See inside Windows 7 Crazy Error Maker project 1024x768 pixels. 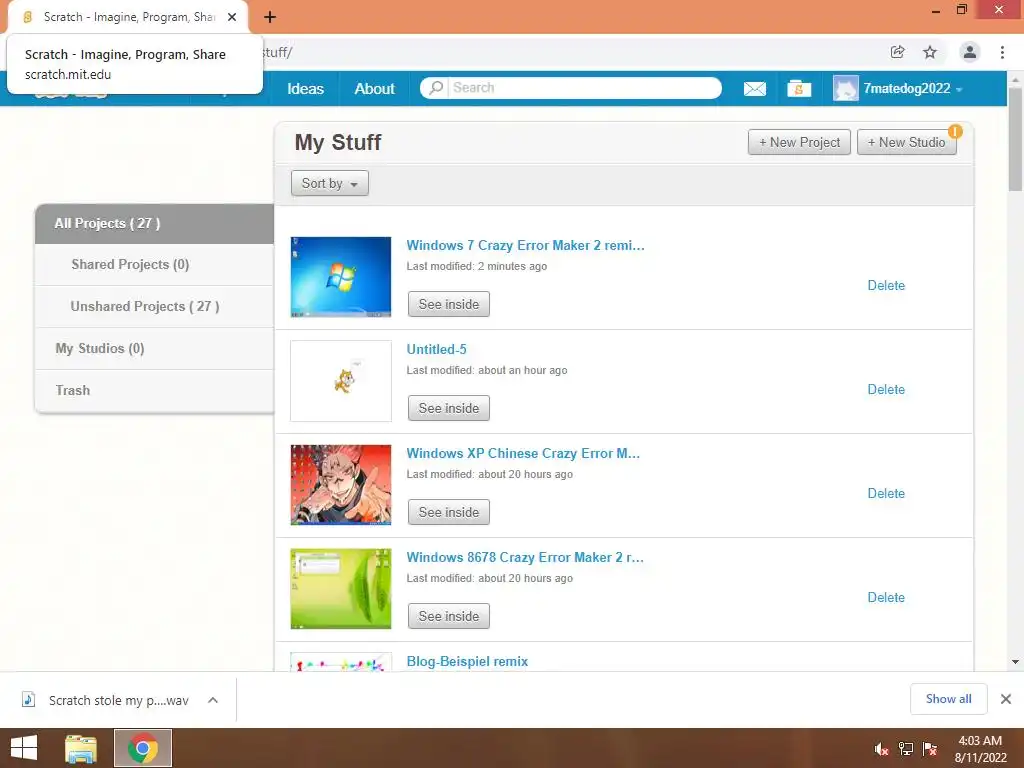pos(449,304)
